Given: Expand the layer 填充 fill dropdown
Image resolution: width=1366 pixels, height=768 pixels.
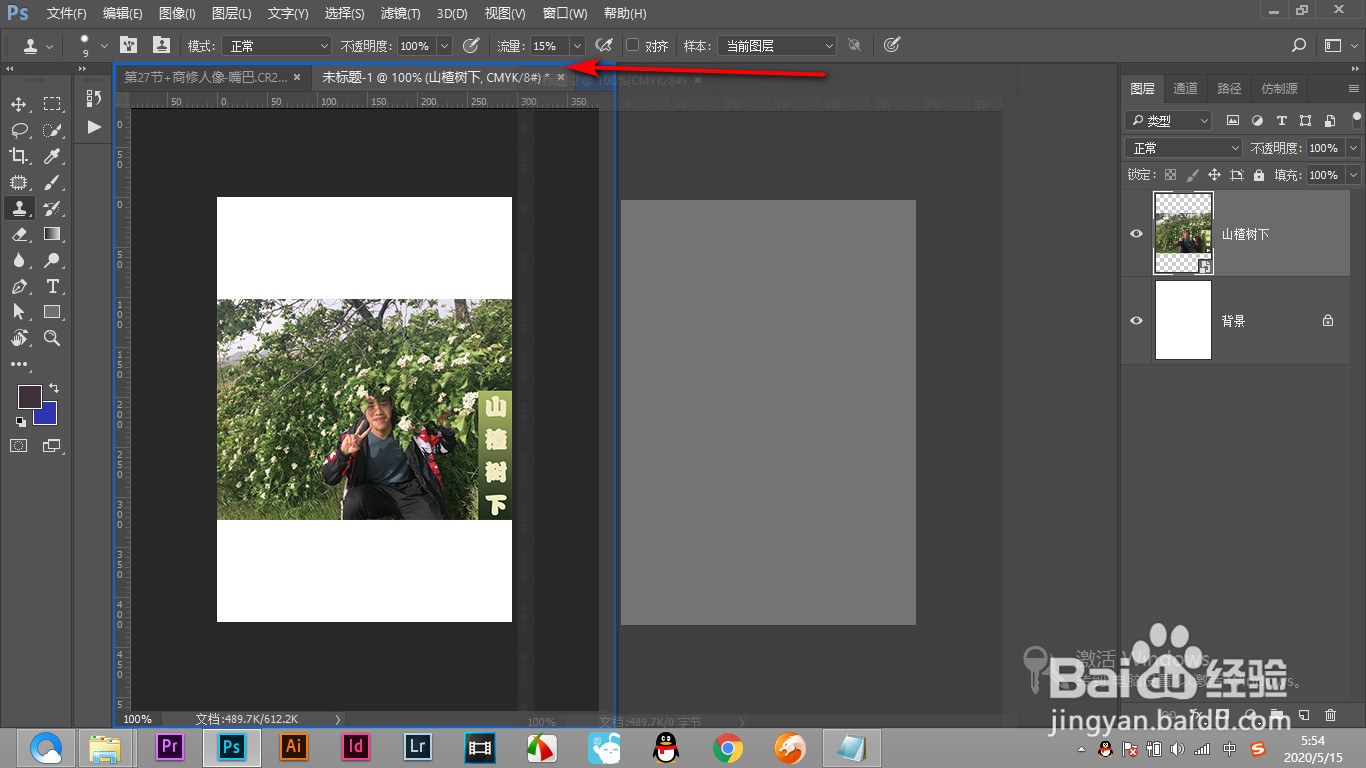Looking at the screenshot, I should pos(1353,175).
